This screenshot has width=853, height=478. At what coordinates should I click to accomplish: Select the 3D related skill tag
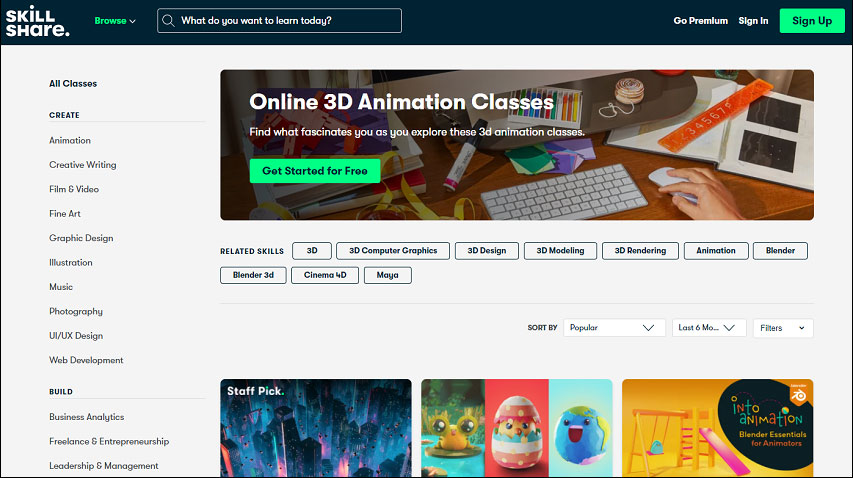click(312, 251)
